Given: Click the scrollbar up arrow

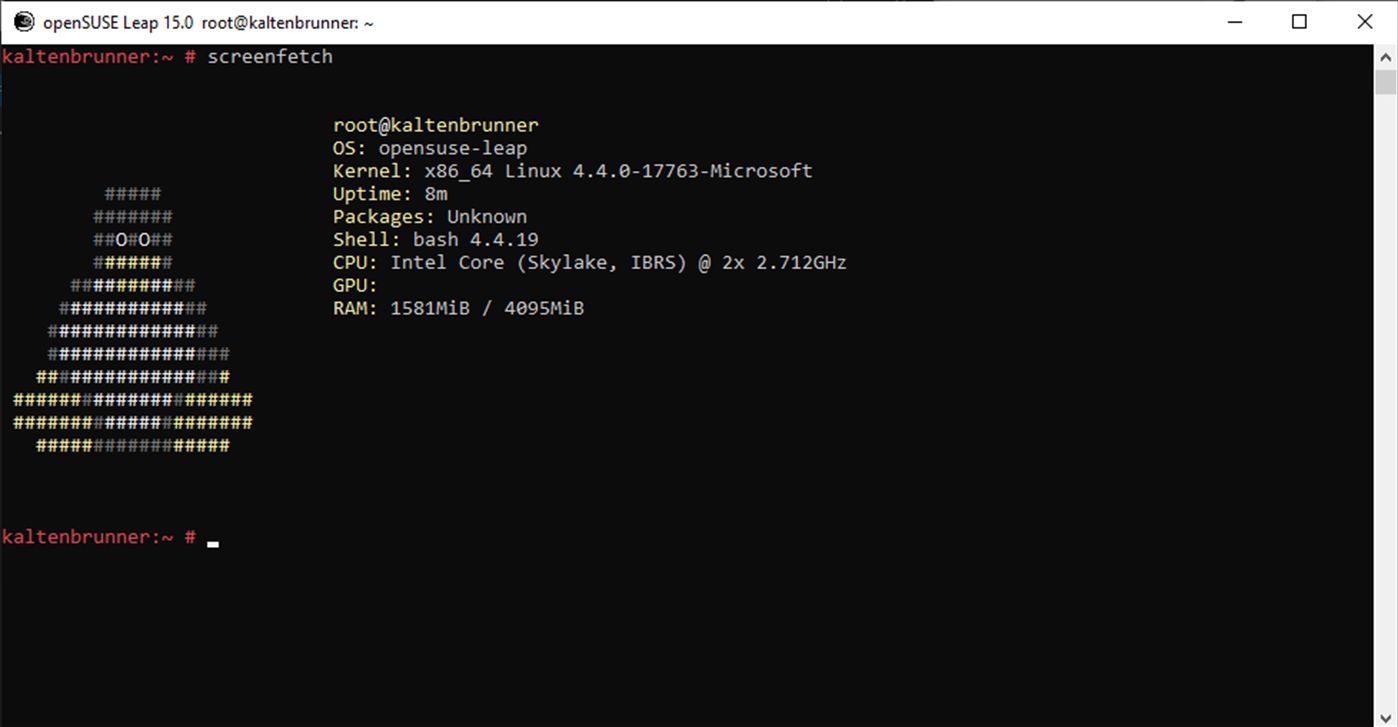Looking at the screenshot, I should (1385, 56).
